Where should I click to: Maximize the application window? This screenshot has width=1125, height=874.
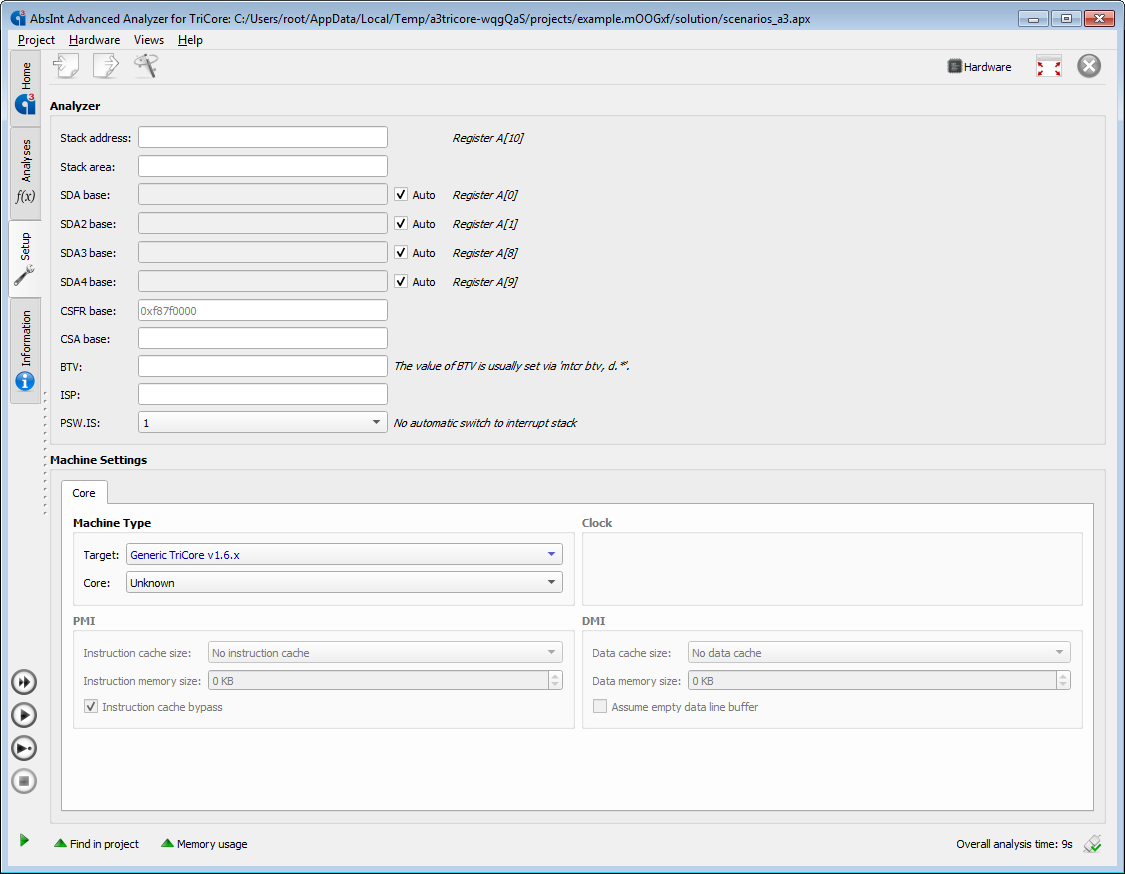(1066, 19)
